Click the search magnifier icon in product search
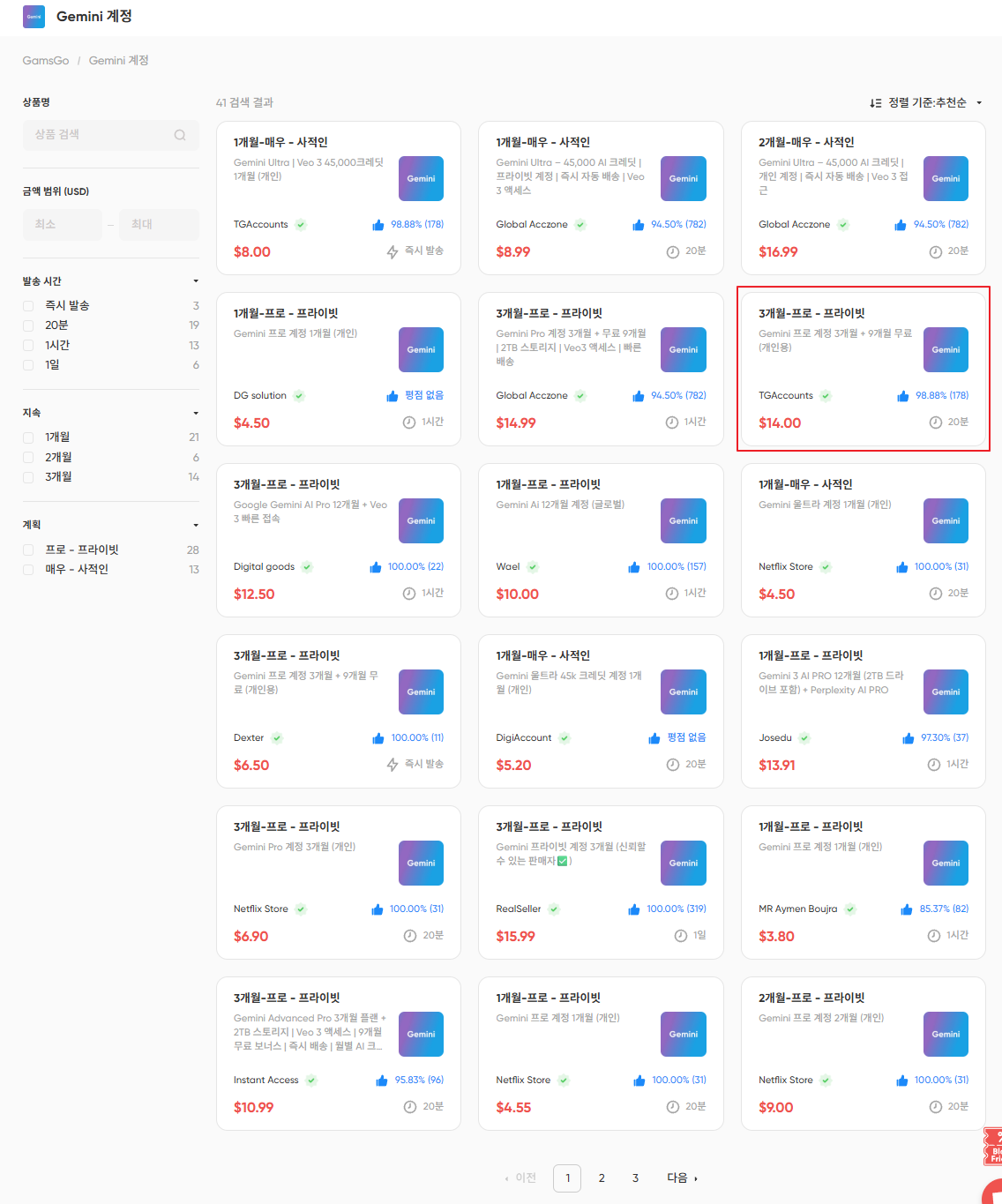 pos(180,135)
